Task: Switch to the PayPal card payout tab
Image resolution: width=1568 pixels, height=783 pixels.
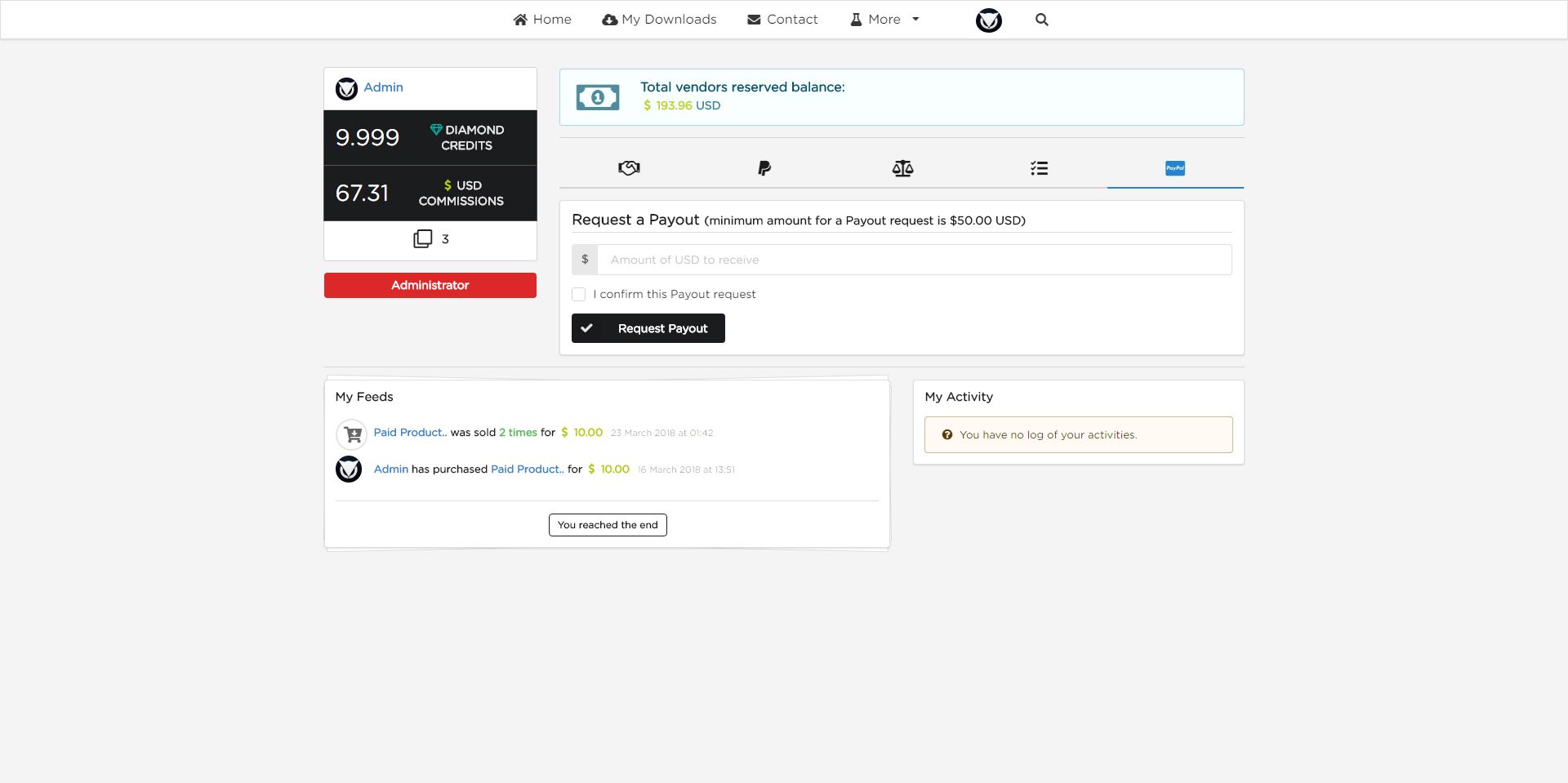Action: click(x=1175, y=168)
